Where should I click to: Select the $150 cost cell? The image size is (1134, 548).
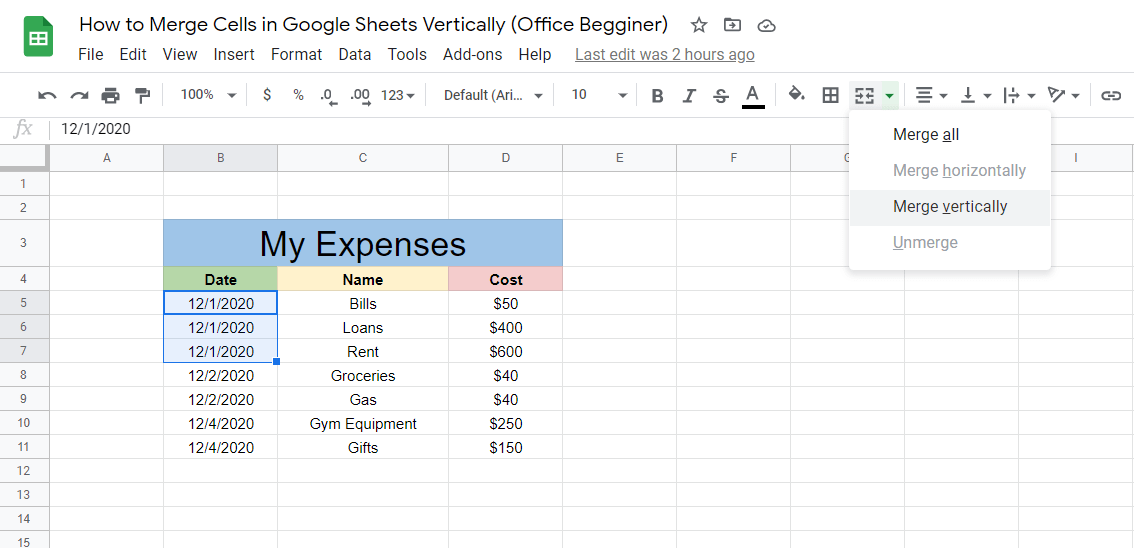tap(506, 448)
